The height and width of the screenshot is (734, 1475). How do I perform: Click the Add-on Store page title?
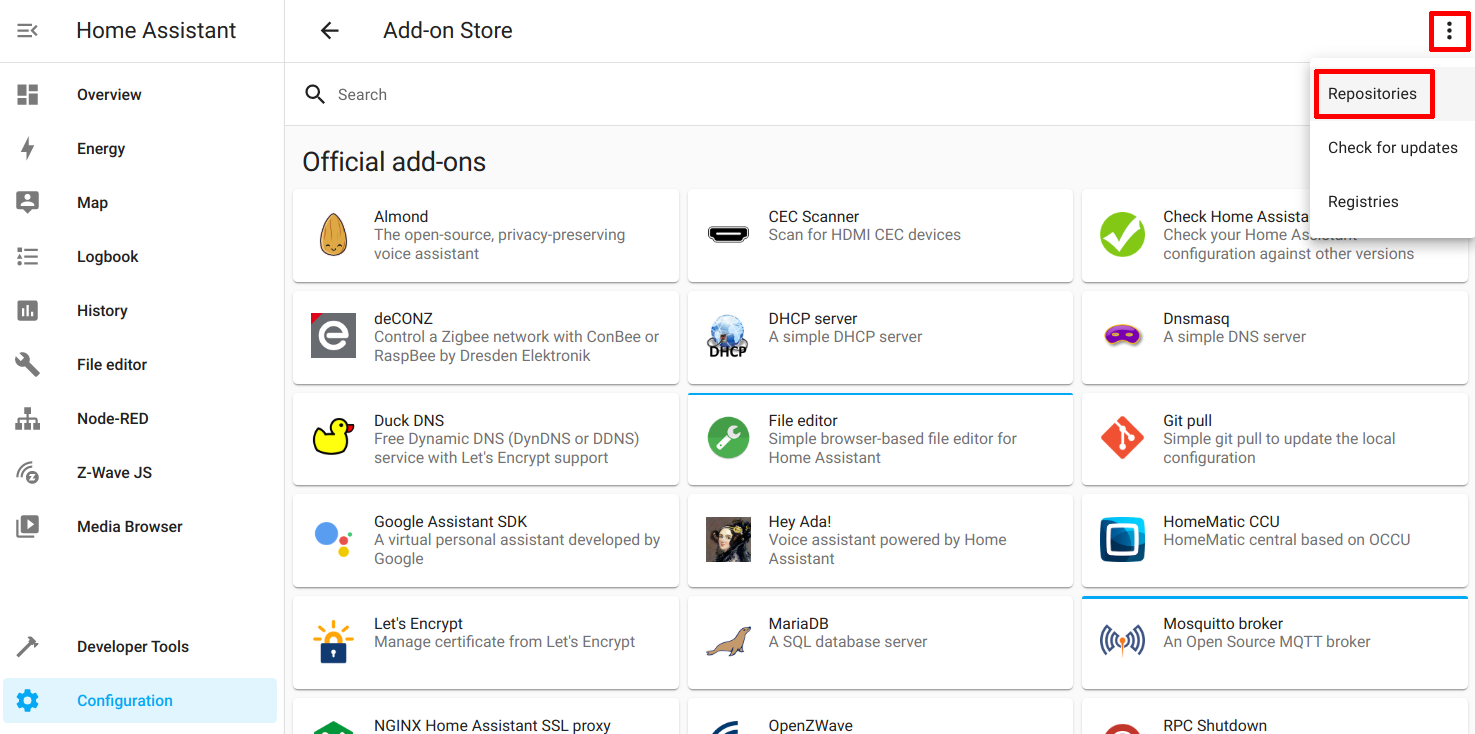click(x=448, y=31)
